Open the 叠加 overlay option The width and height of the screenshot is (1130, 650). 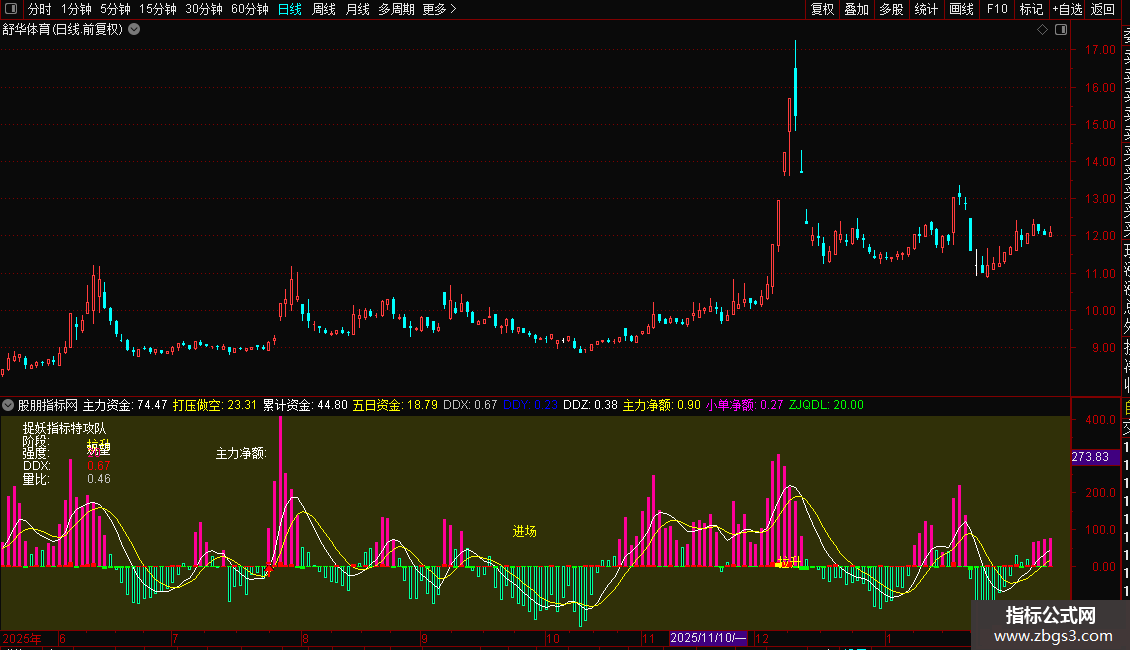point(857,9)
